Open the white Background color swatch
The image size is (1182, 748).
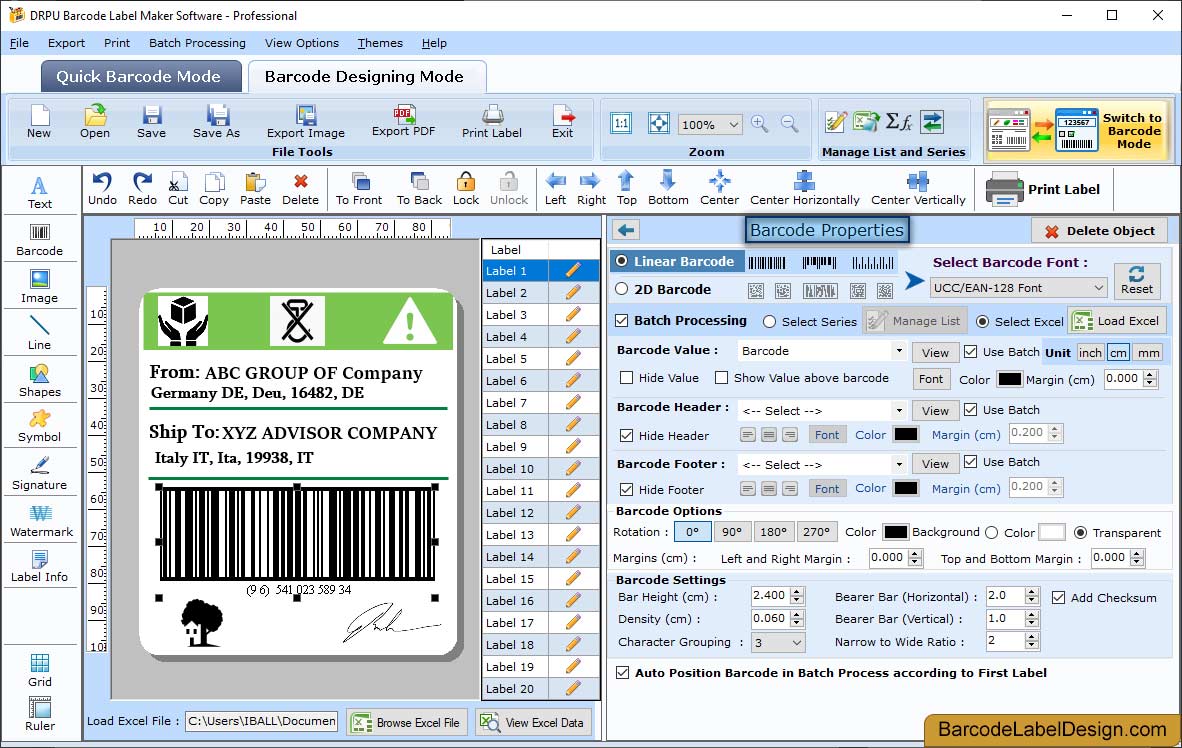(1052, 532)
